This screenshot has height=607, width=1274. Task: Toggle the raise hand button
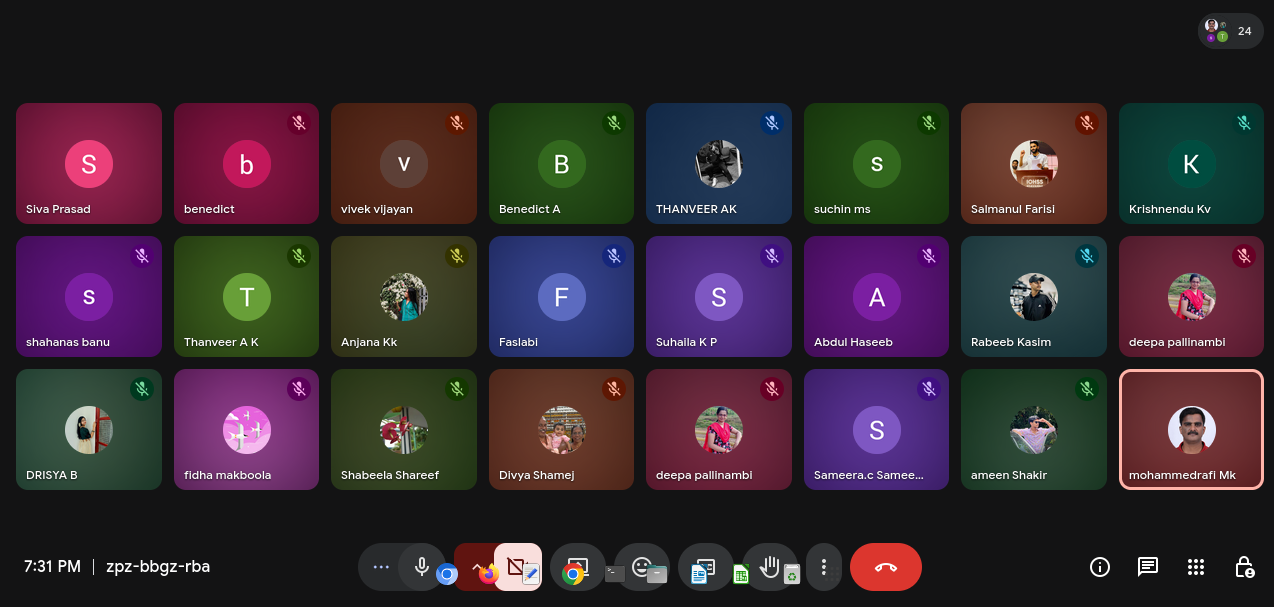[769, 566]
